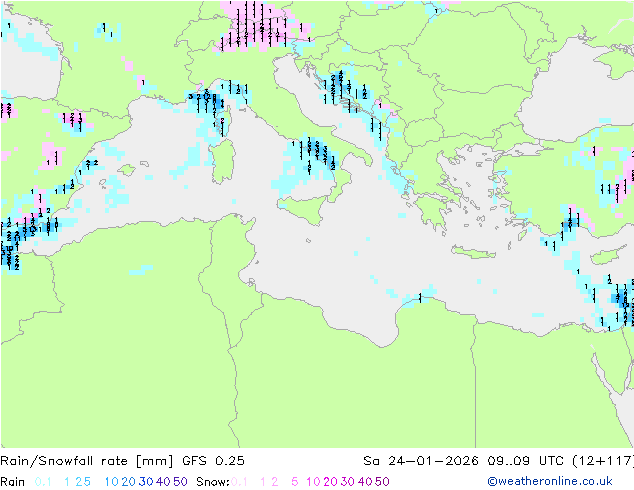The height and width of the screenshot is (490, 634).
Task: Click the island of Sardinia on map
Action: point(223,162)
